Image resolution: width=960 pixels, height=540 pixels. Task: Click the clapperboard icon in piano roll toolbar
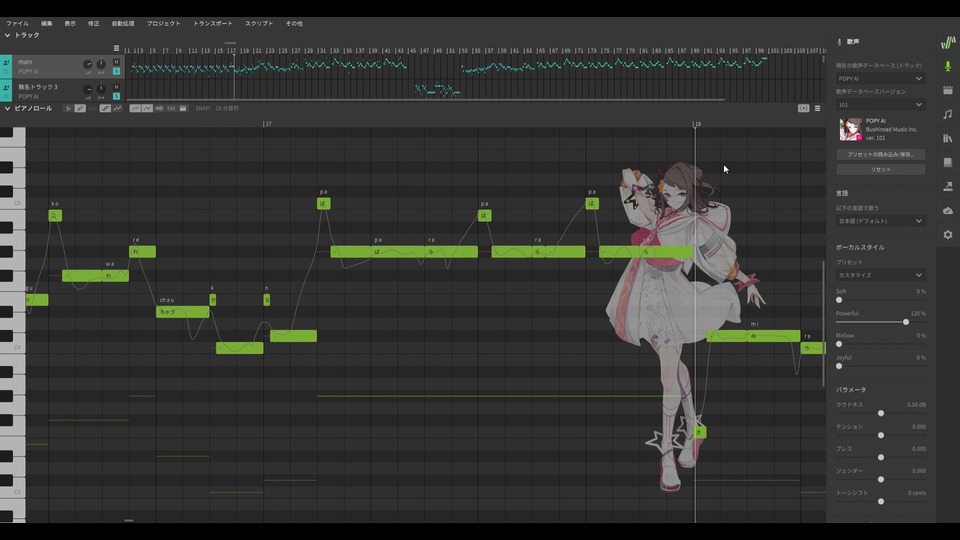(x=182, y=108)
